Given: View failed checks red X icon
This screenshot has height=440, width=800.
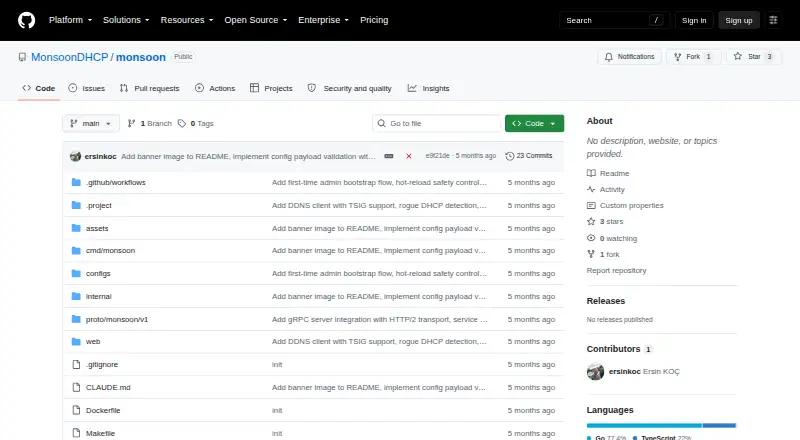Looking at the screenshot, I should click(x=409, y=156).
